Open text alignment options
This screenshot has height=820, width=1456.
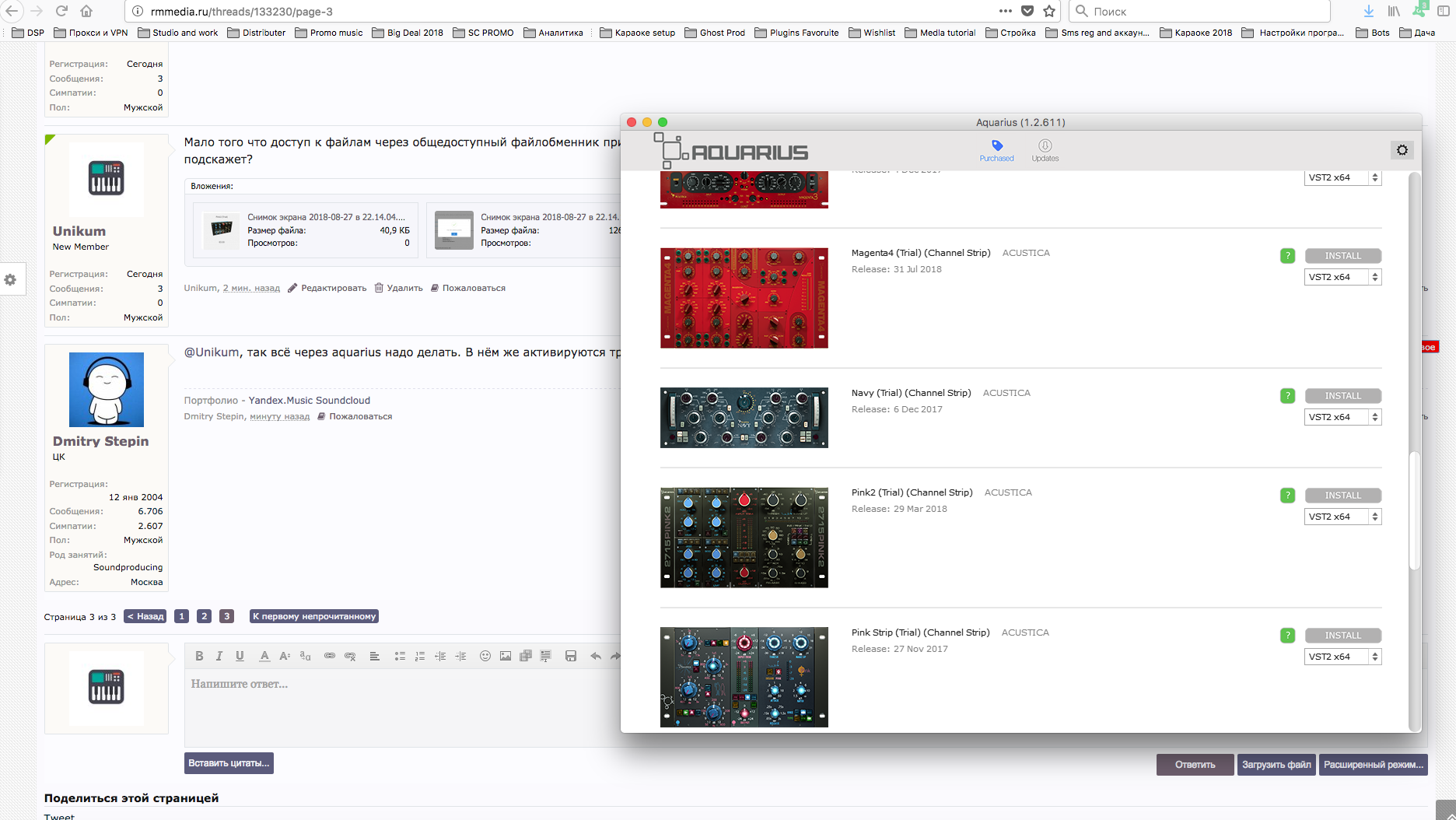point(374,656)
